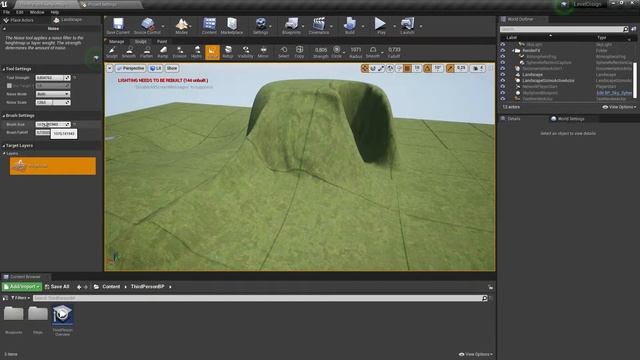Open the Perspective view mode dropdown
The image size is (640, 360).
point(130,69)
